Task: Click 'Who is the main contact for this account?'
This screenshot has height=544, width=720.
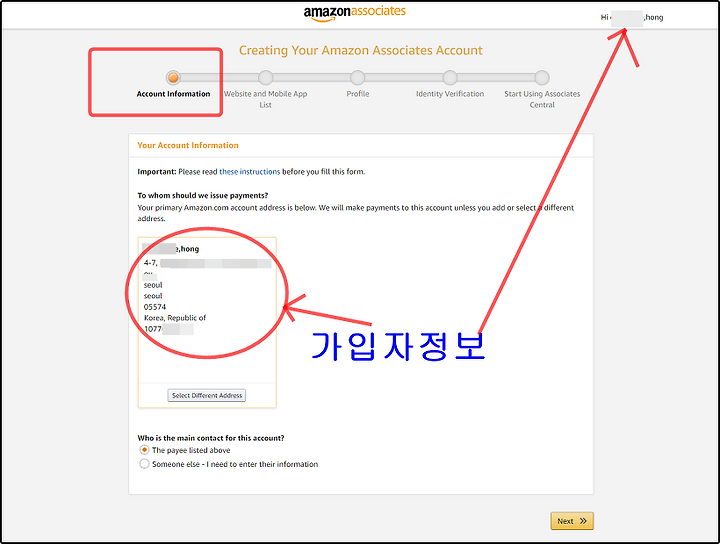Action: point(211,438)
